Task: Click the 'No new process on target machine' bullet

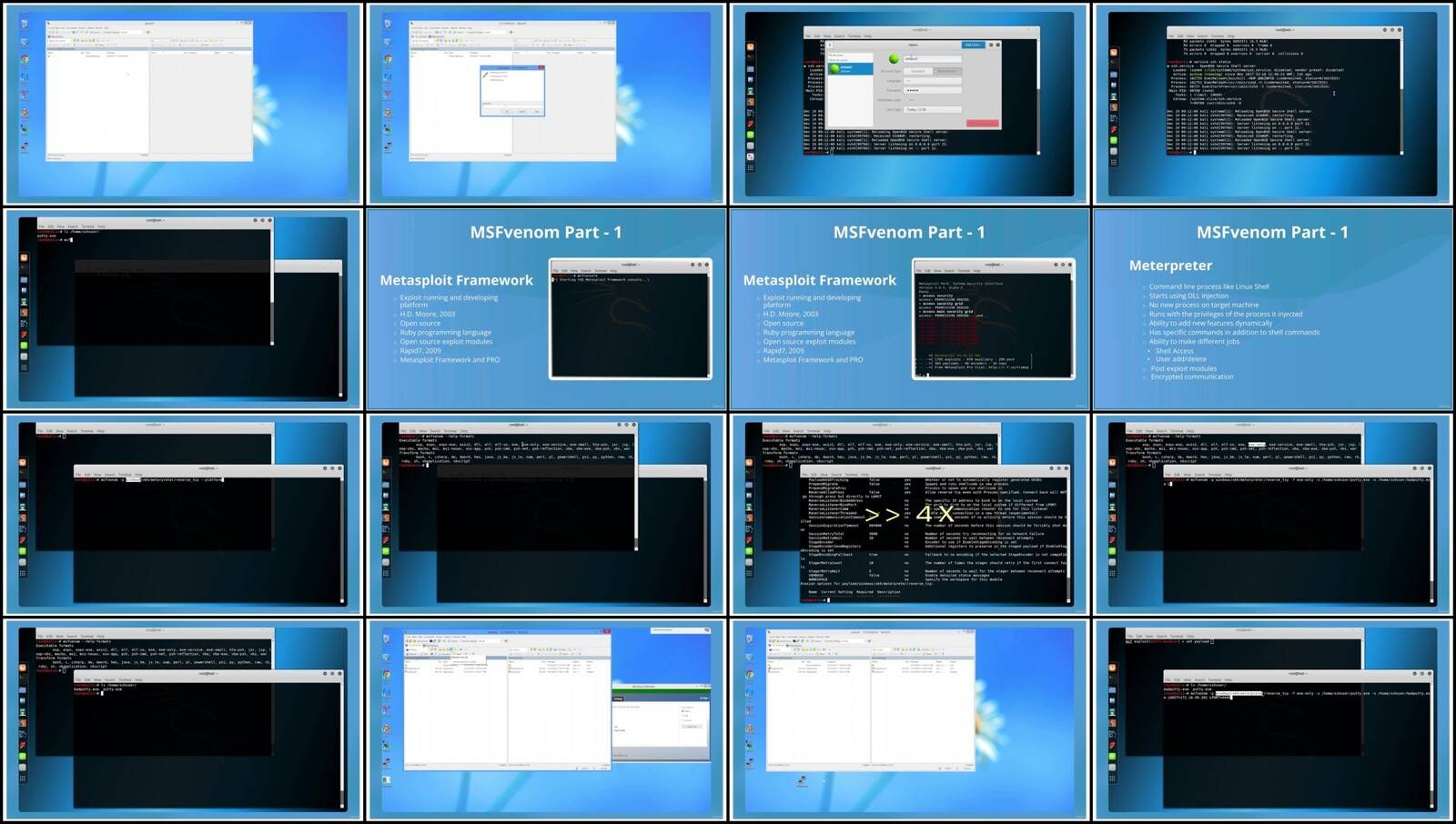Action: (1204, 305)
